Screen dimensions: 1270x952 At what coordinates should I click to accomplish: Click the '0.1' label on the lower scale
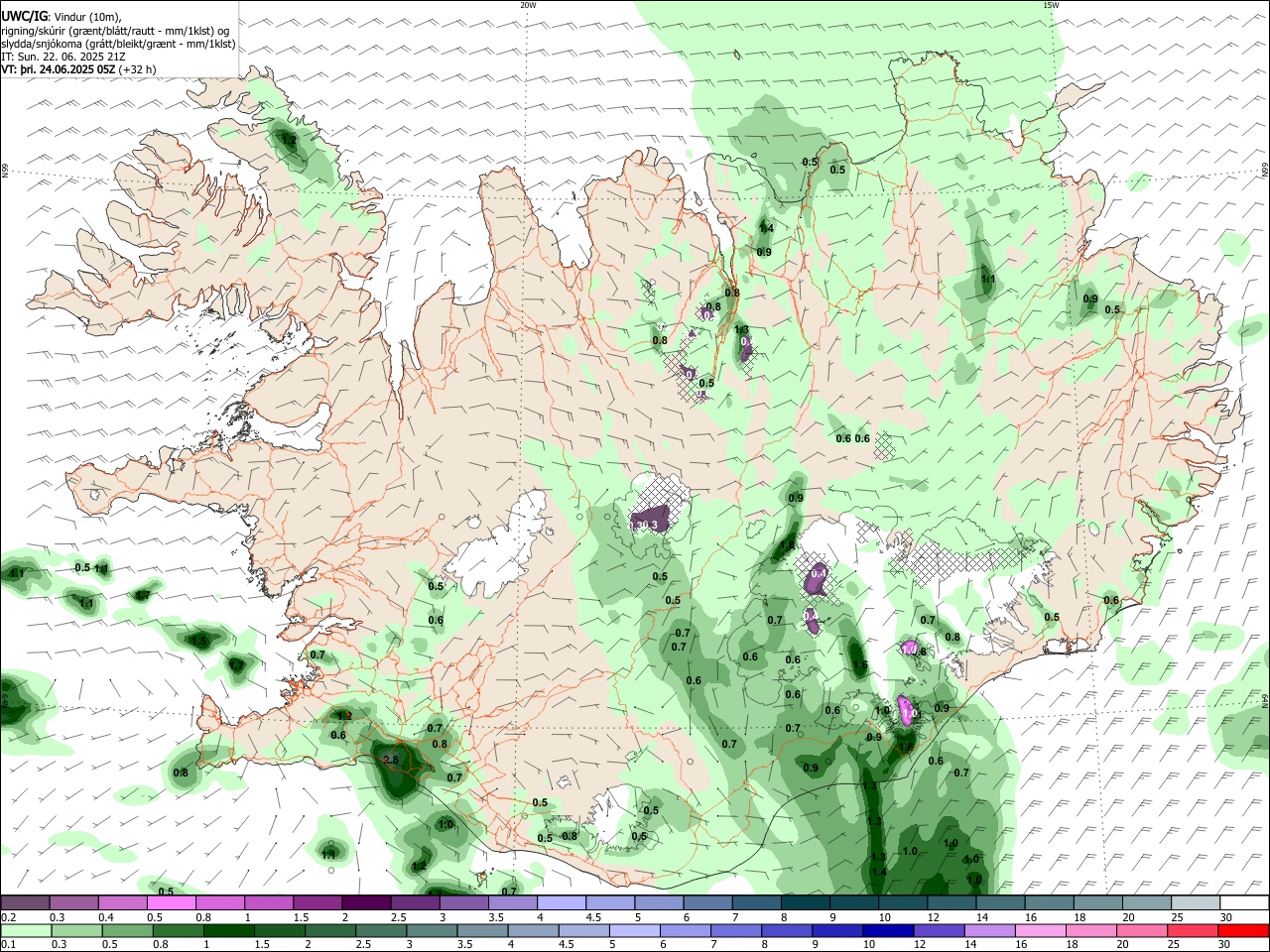pos(8,945)
